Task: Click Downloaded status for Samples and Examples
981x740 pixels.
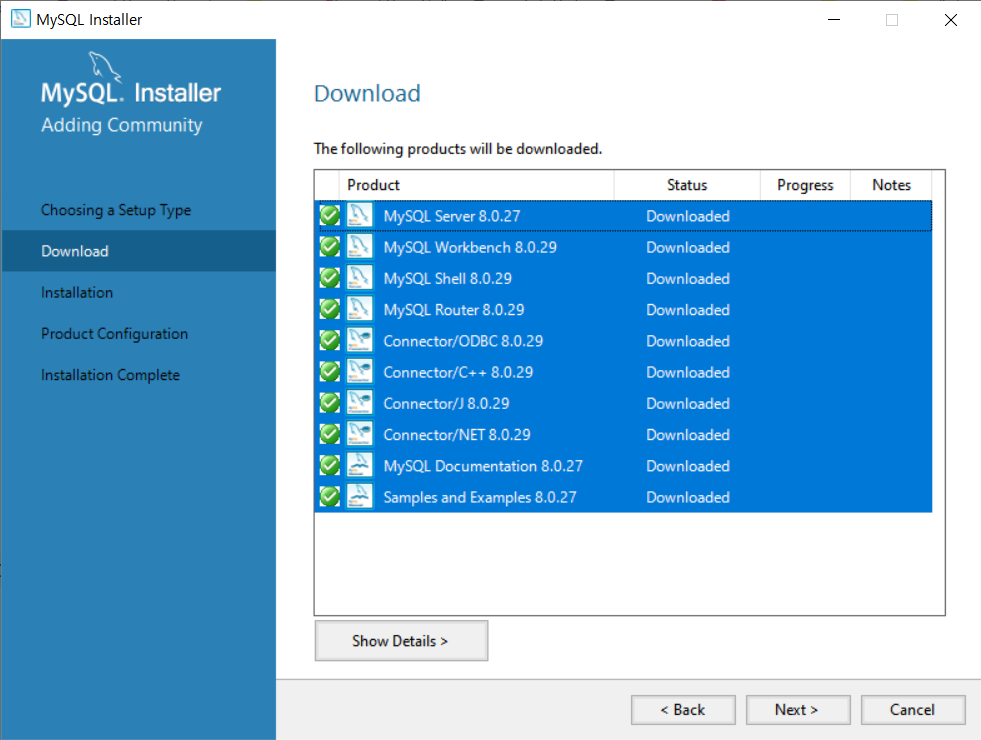Action: click(688, 498)
